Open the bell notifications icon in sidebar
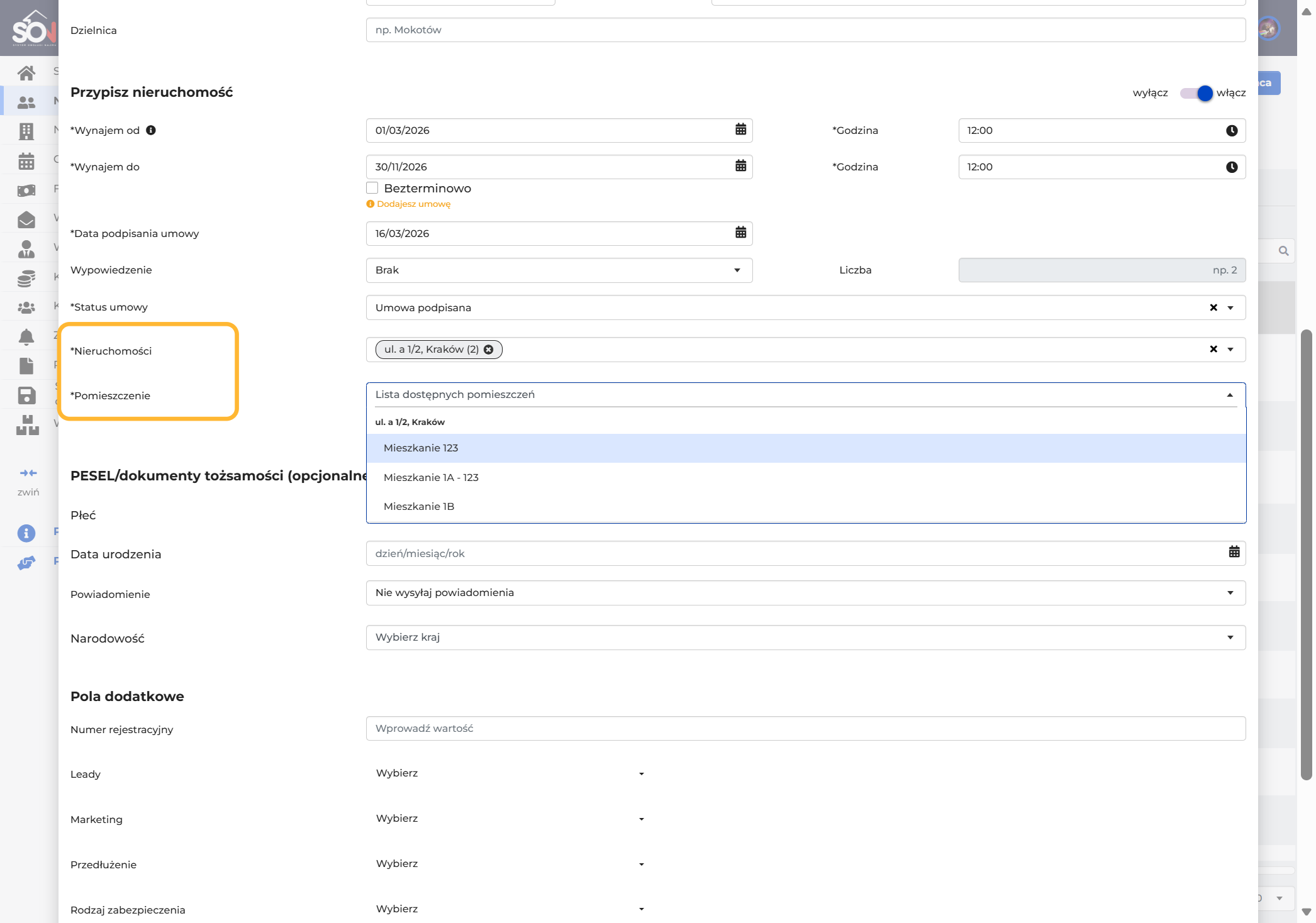Screen dimensions: 1316x923 26,337
